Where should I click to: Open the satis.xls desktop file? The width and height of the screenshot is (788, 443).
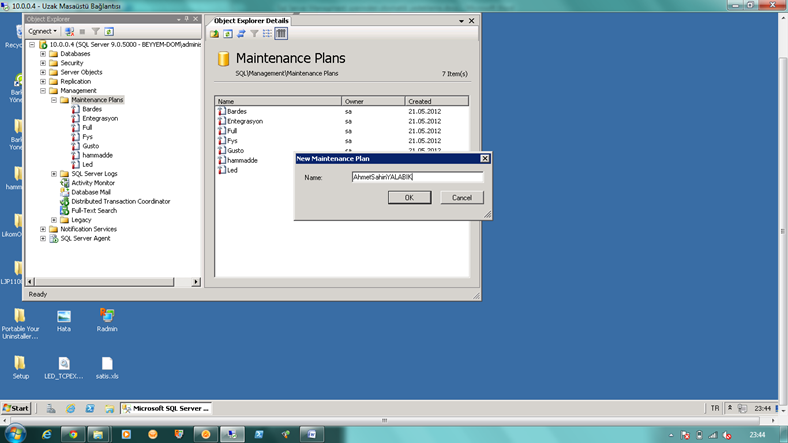point(107,368)
